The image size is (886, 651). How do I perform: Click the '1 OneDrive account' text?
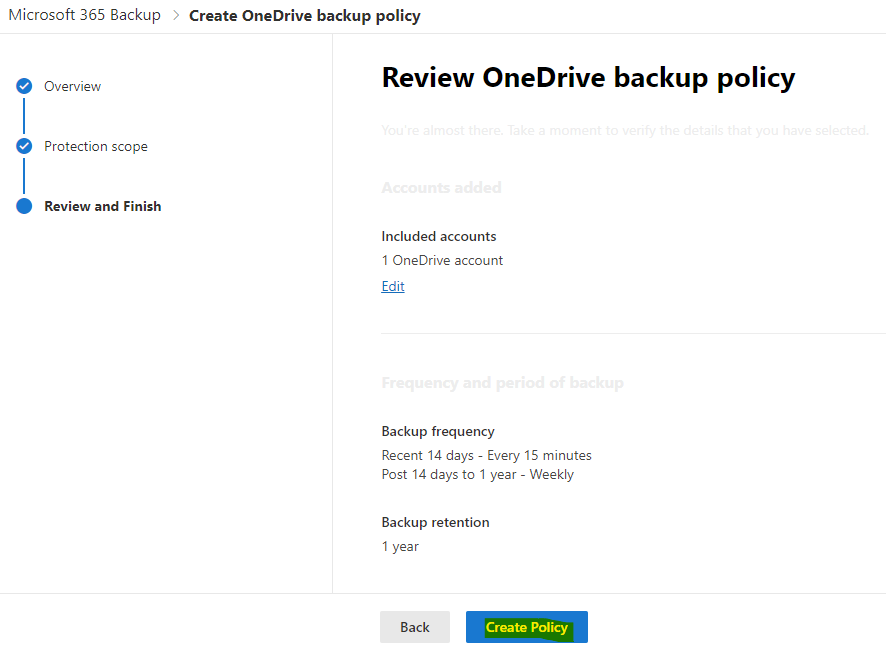(x=442, y=261)
